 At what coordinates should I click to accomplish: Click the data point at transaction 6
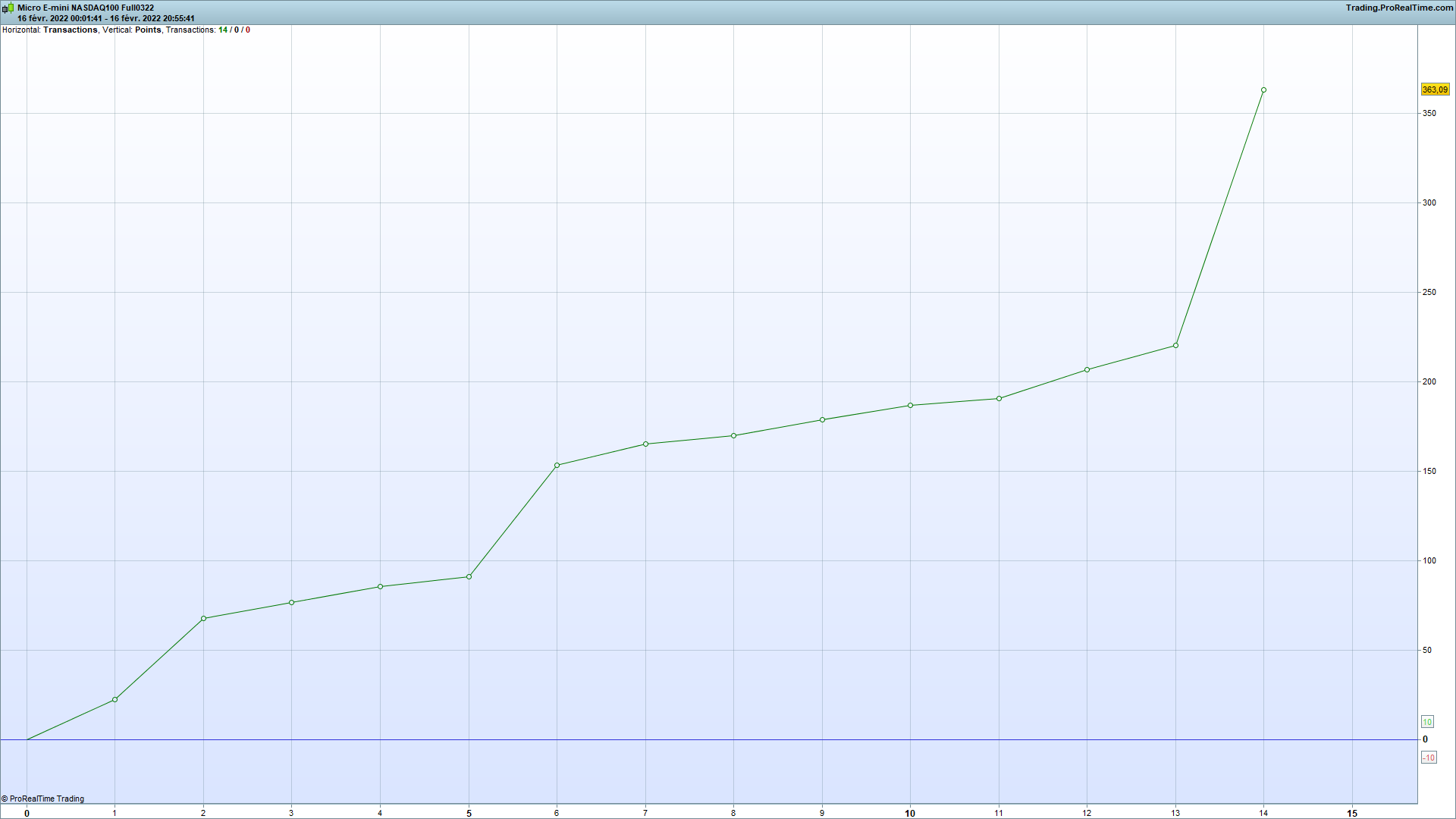pos(557,466)
